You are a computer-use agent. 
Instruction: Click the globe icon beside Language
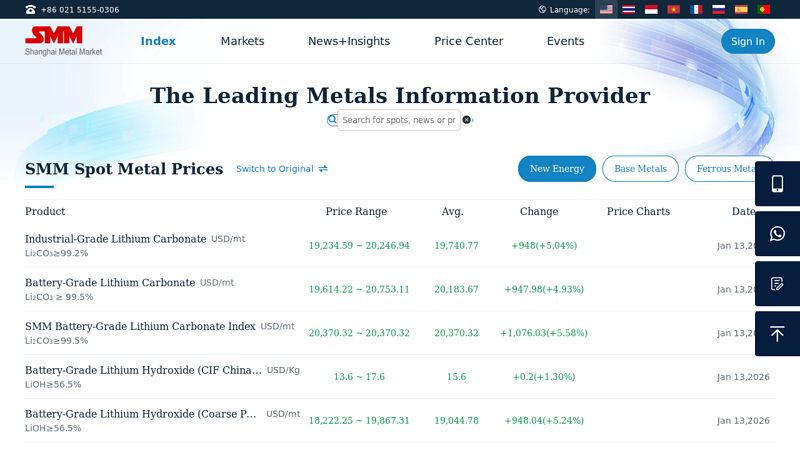coord(542,9)
